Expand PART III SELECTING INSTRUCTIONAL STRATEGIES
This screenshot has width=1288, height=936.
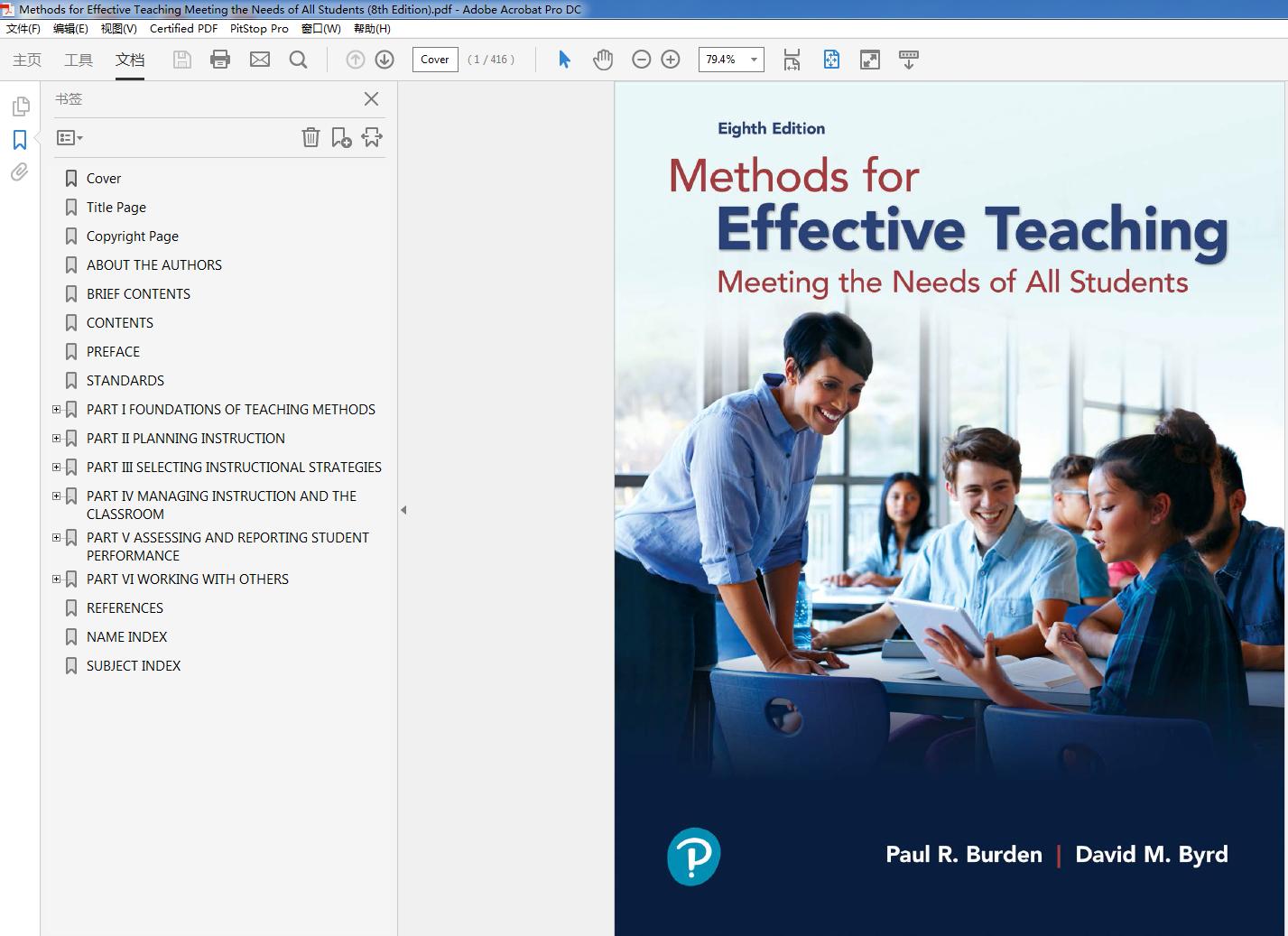click(x=56, y=468)
